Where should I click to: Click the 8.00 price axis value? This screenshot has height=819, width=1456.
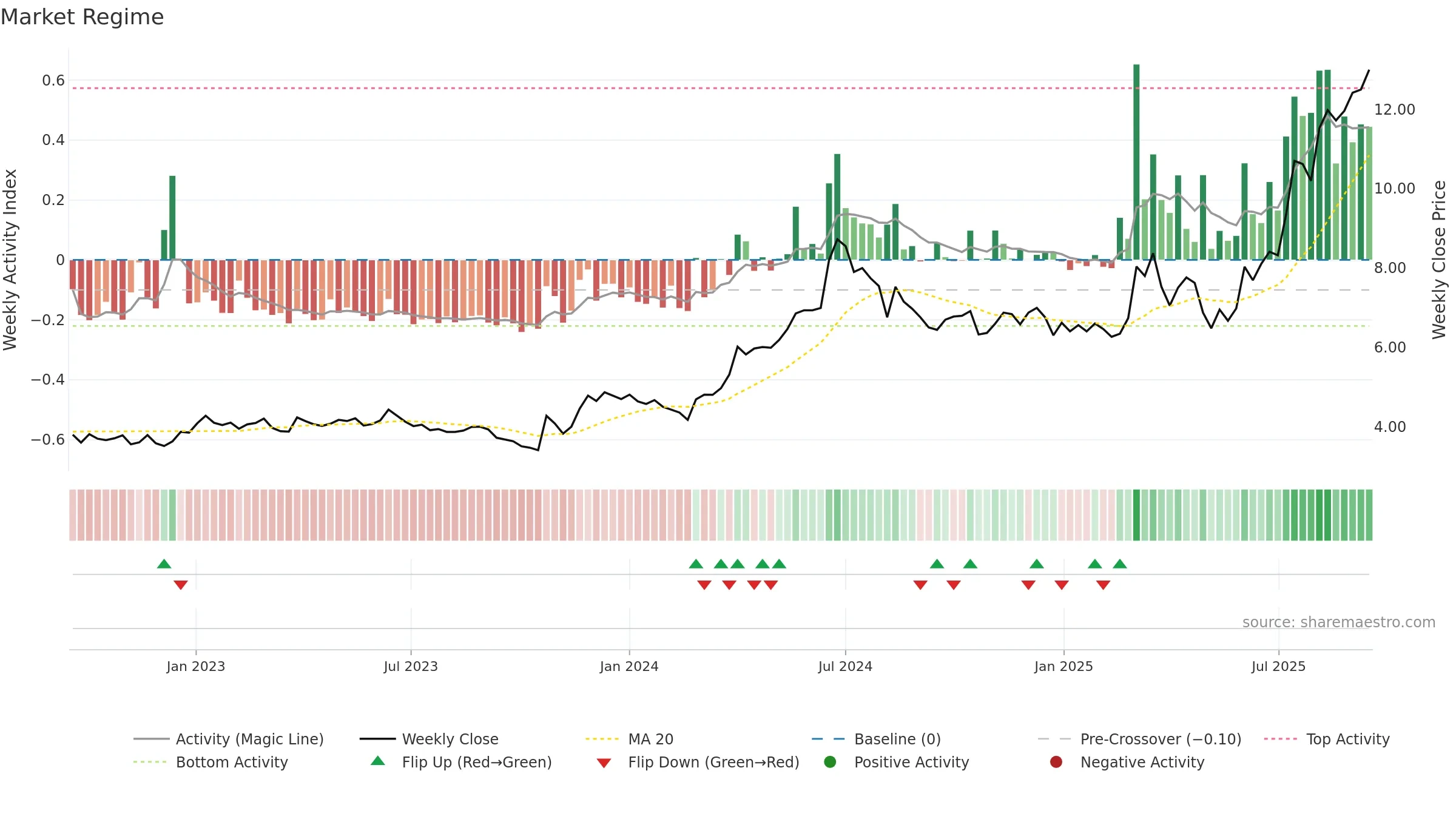1390,268
